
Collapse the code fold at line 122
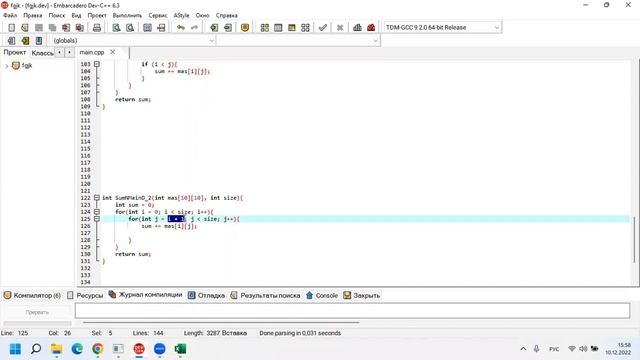point(97,198)
